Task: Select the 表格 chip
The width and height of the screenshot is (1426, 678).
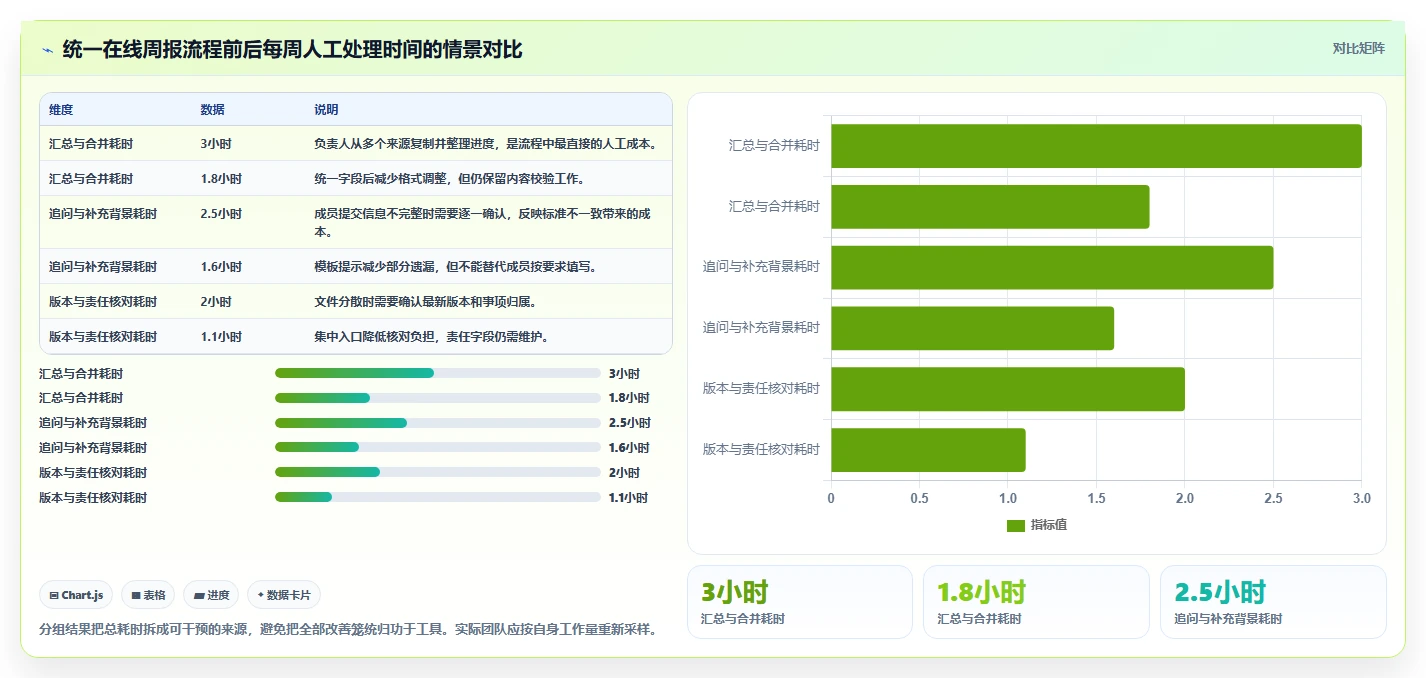Action: point(148,595)
